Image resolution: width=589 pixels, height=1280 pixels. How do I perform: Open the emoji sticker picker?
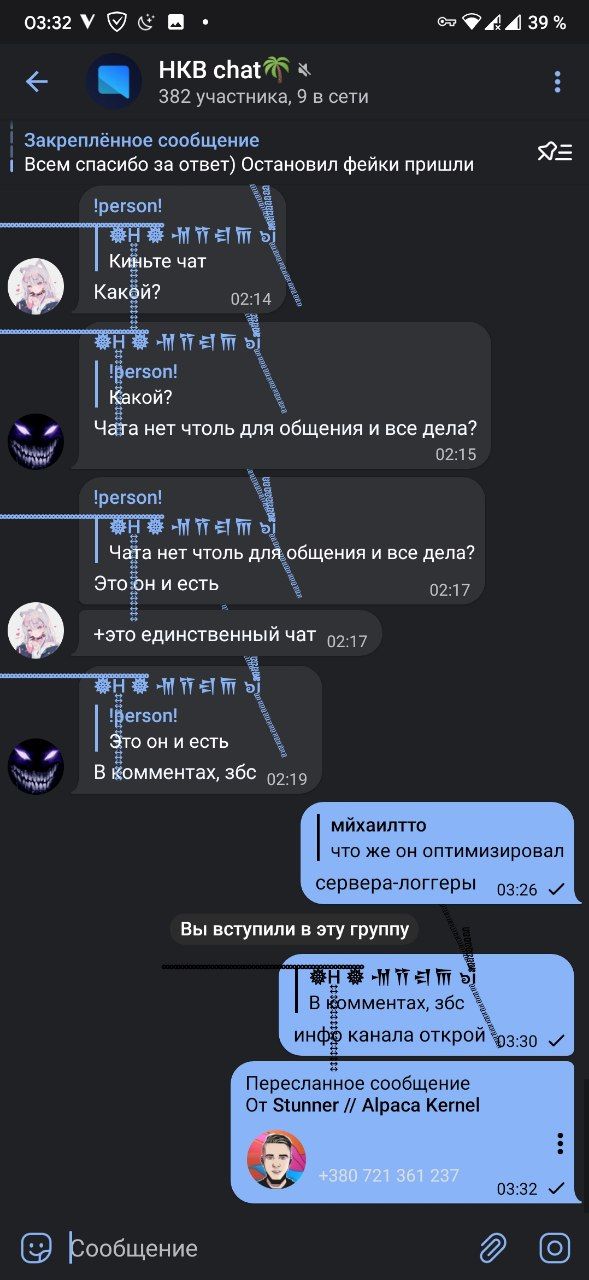37,1247
